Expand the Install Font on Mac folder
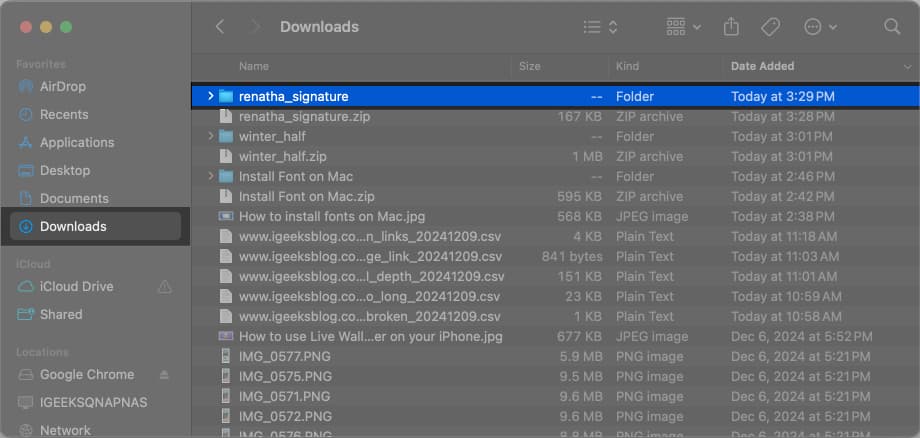Screen dimensions: 920x438 pyautogui.click(x=211, y=176)
